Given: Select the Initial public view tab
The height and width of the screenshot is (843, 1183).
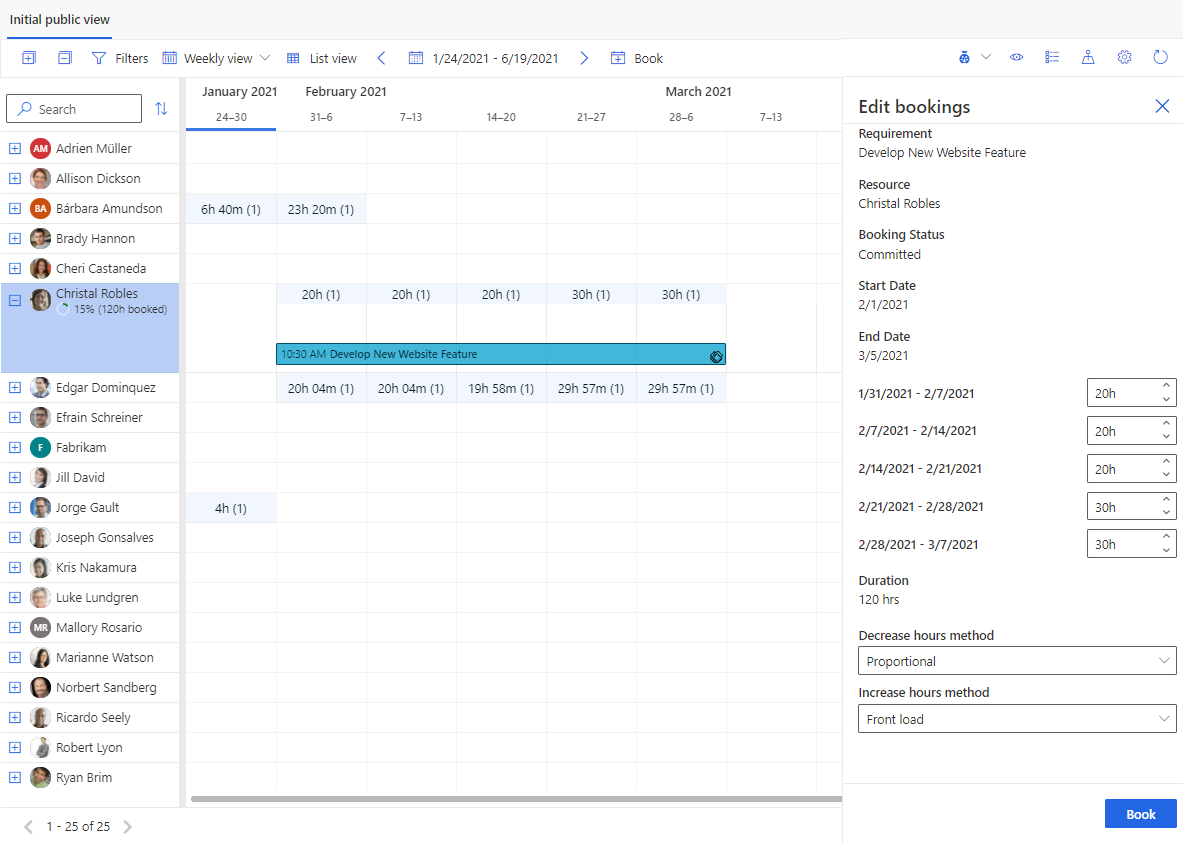Looking at the screenshot, I should (60, 20).
